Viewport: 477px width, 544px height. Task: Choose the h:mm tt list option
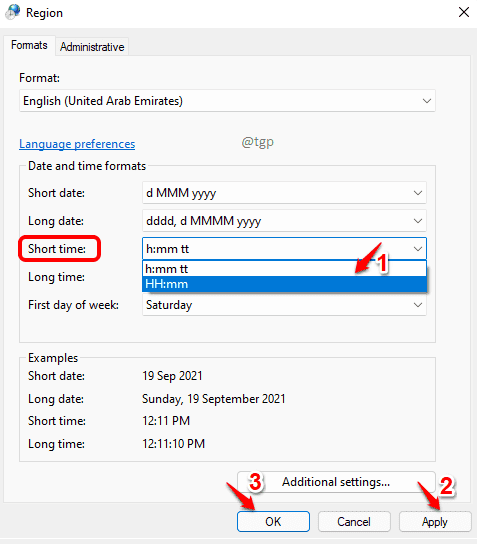pyautogui.click(x=284, y=269)
